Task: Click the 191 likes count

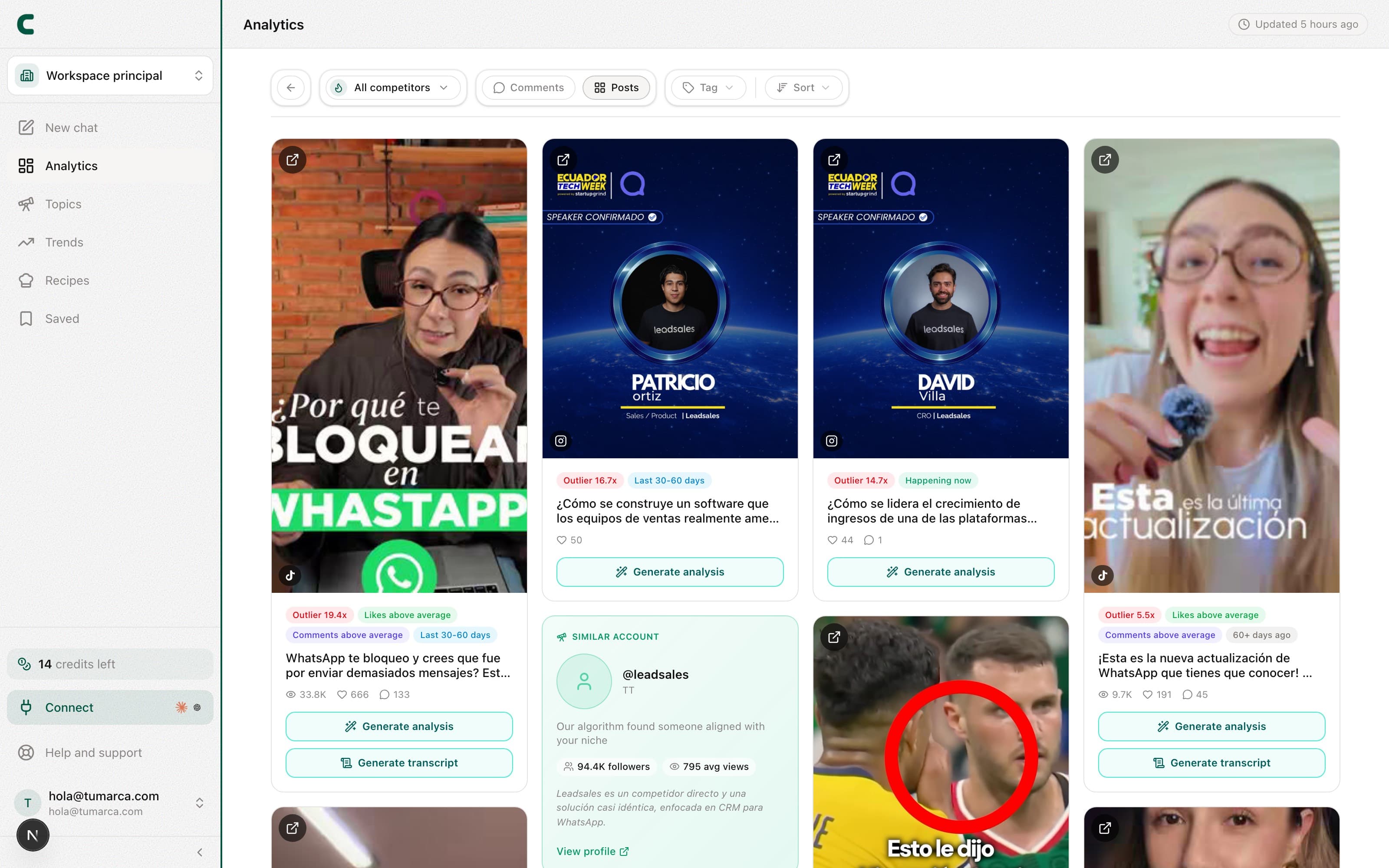Action: click(1157, 695)
